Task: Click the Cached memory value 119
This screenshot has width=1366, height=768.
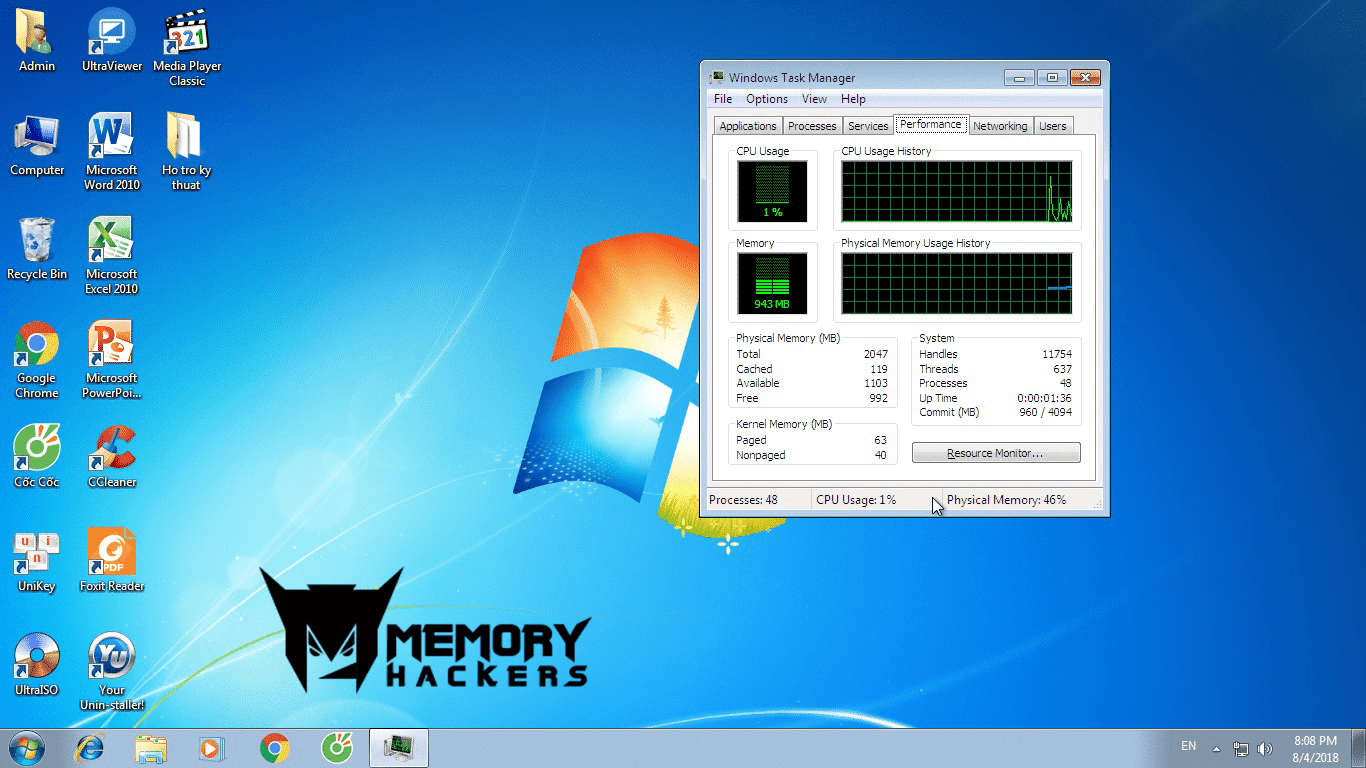Action: (x=879, y=369)
